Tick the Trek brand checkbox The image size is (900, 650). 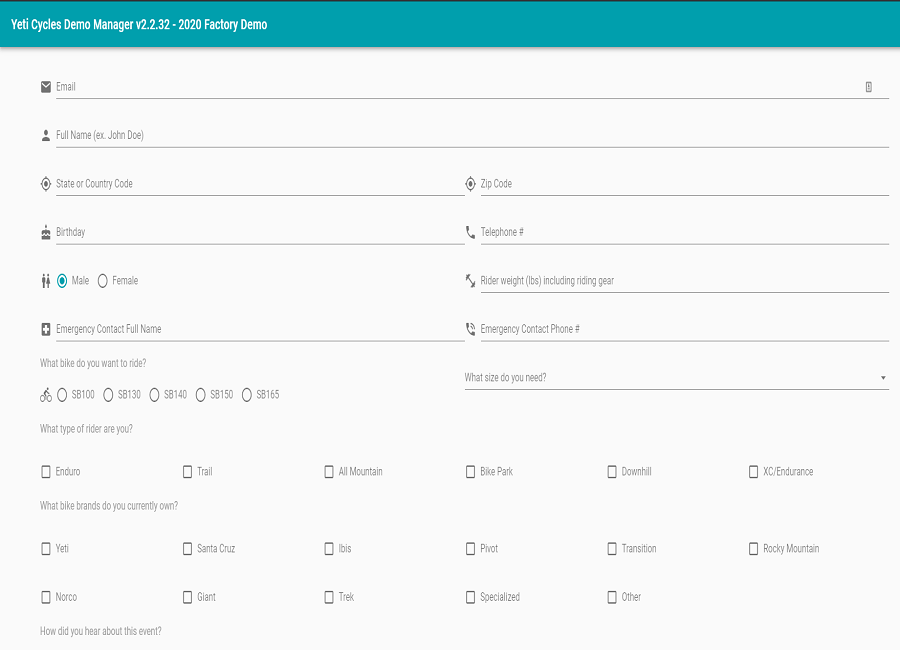[329, 597]
